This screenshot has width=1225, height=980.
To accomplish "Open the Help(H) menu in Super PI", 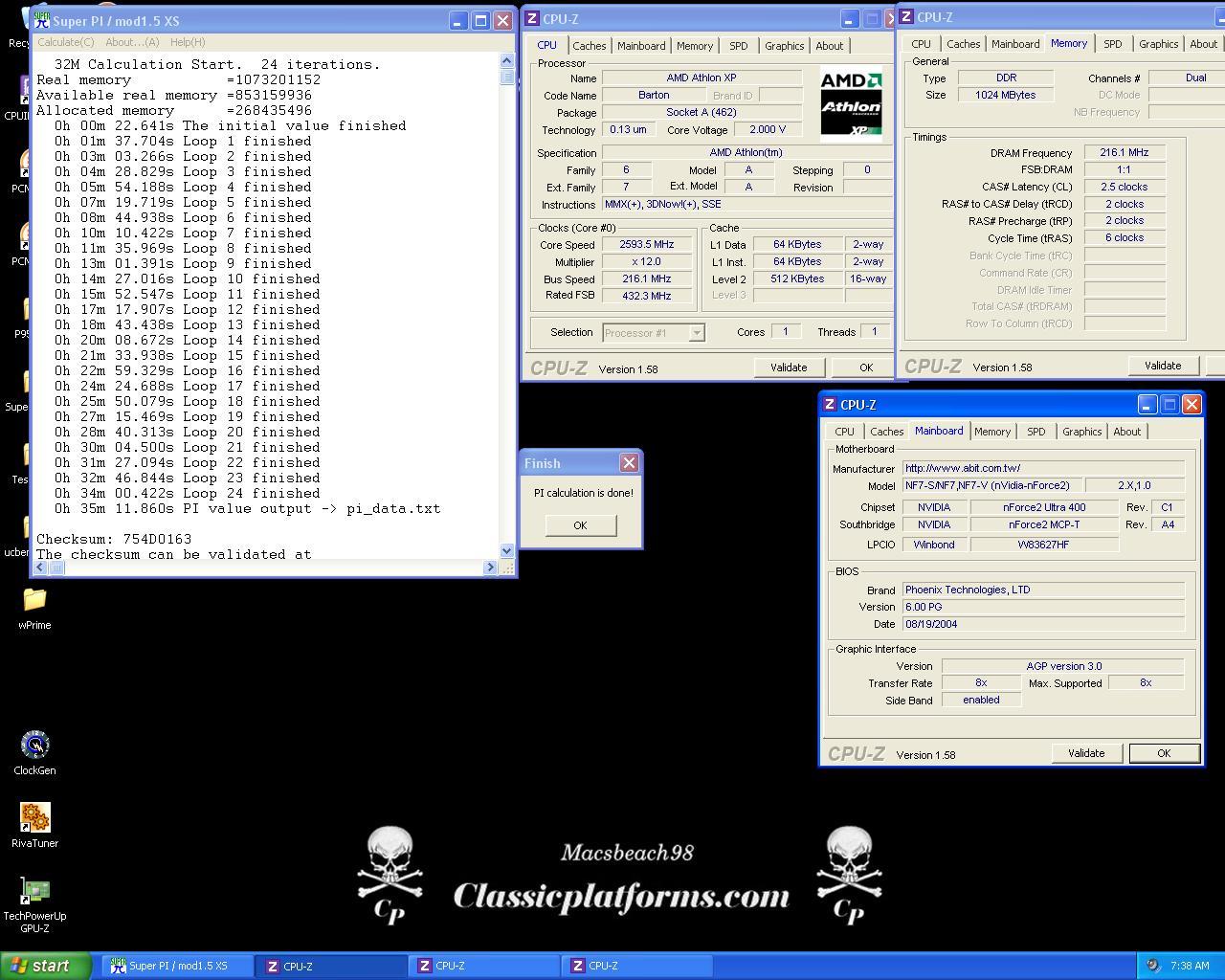I will 188,42.
